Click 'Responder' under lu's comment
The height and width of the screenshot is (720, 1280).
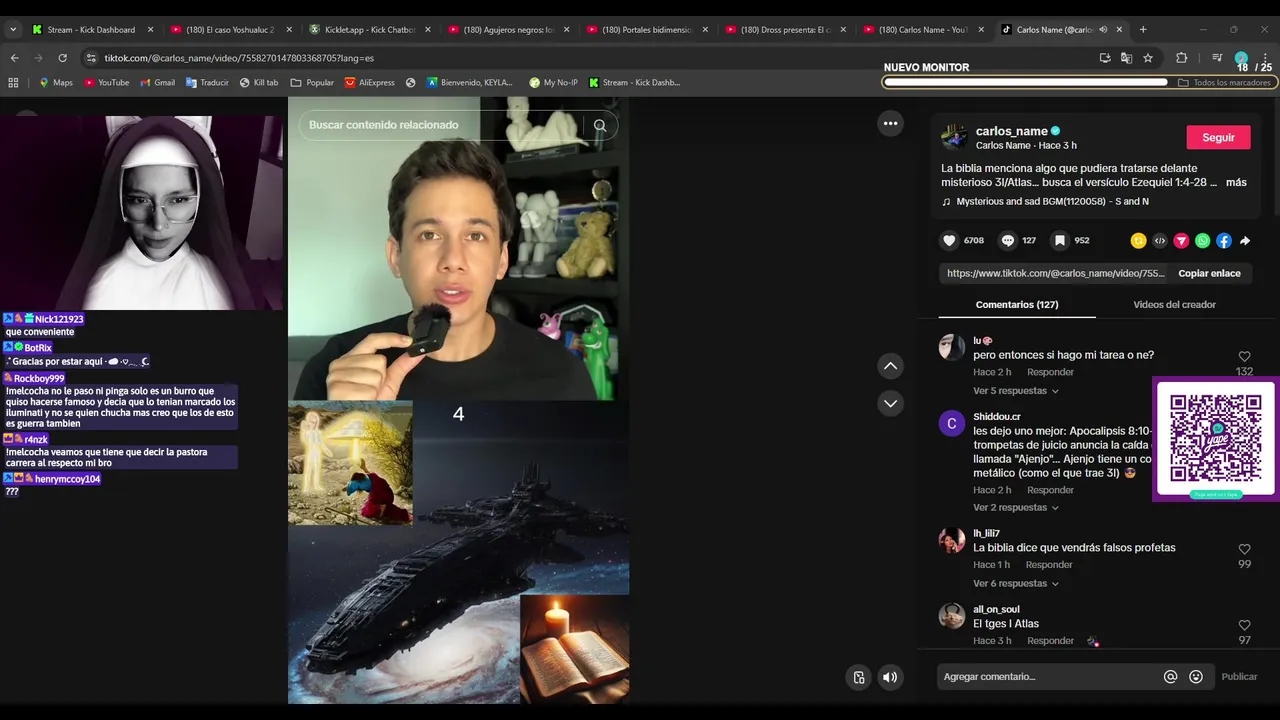click(x=1050, y=372)
